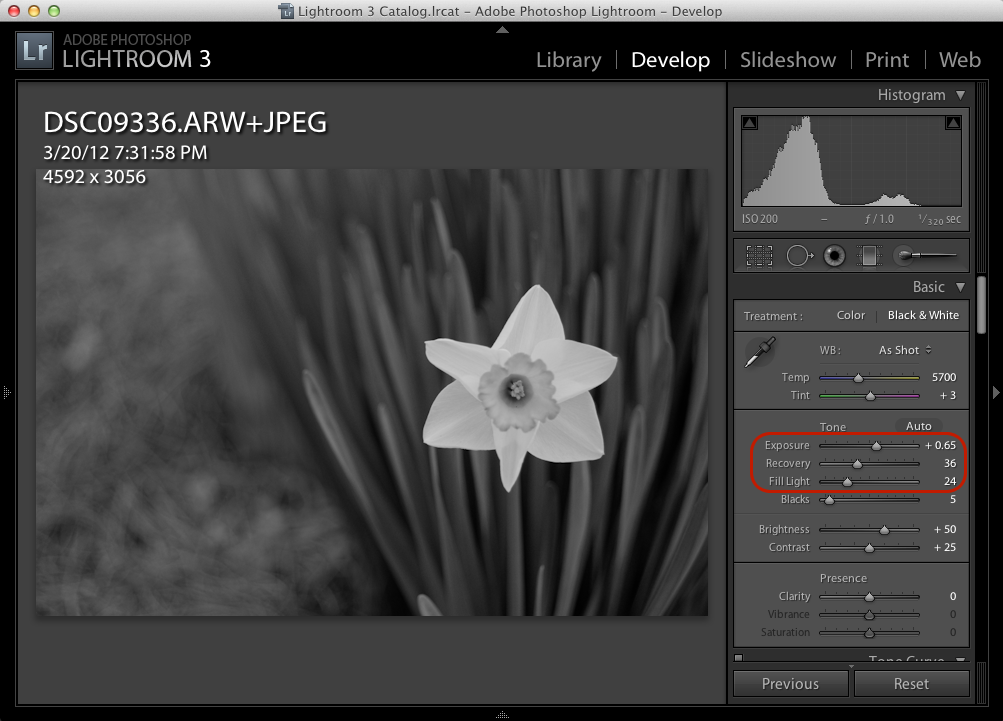Viewport: 1003px width, 721px height.
Task: Collapse the Histogram panel
Action: point(960,95)
